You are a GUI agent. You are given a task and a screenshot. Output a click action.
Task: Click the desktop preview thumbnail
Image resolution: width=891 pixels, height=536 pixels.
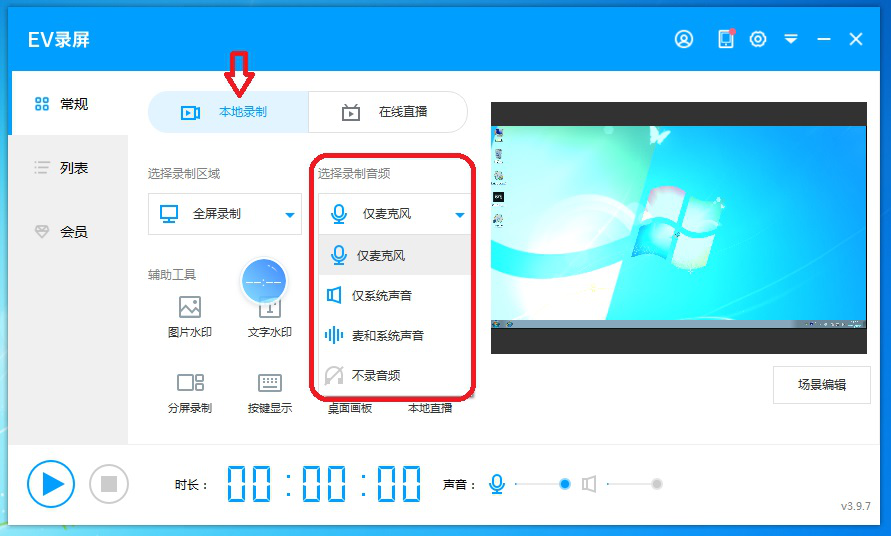click(679, 228)
